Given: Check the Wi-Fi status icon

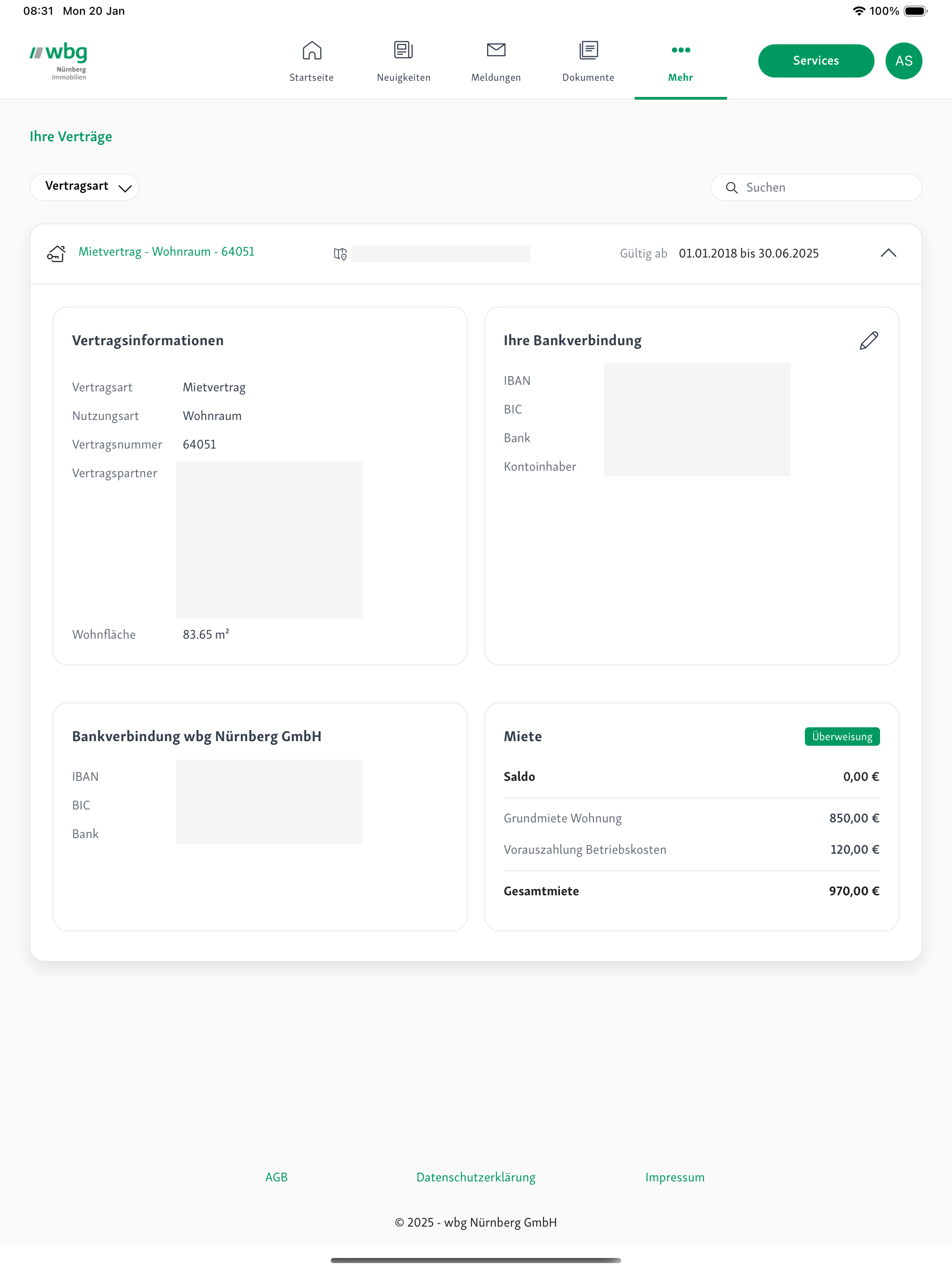Looking at the screenshot, I should point(858,11).
